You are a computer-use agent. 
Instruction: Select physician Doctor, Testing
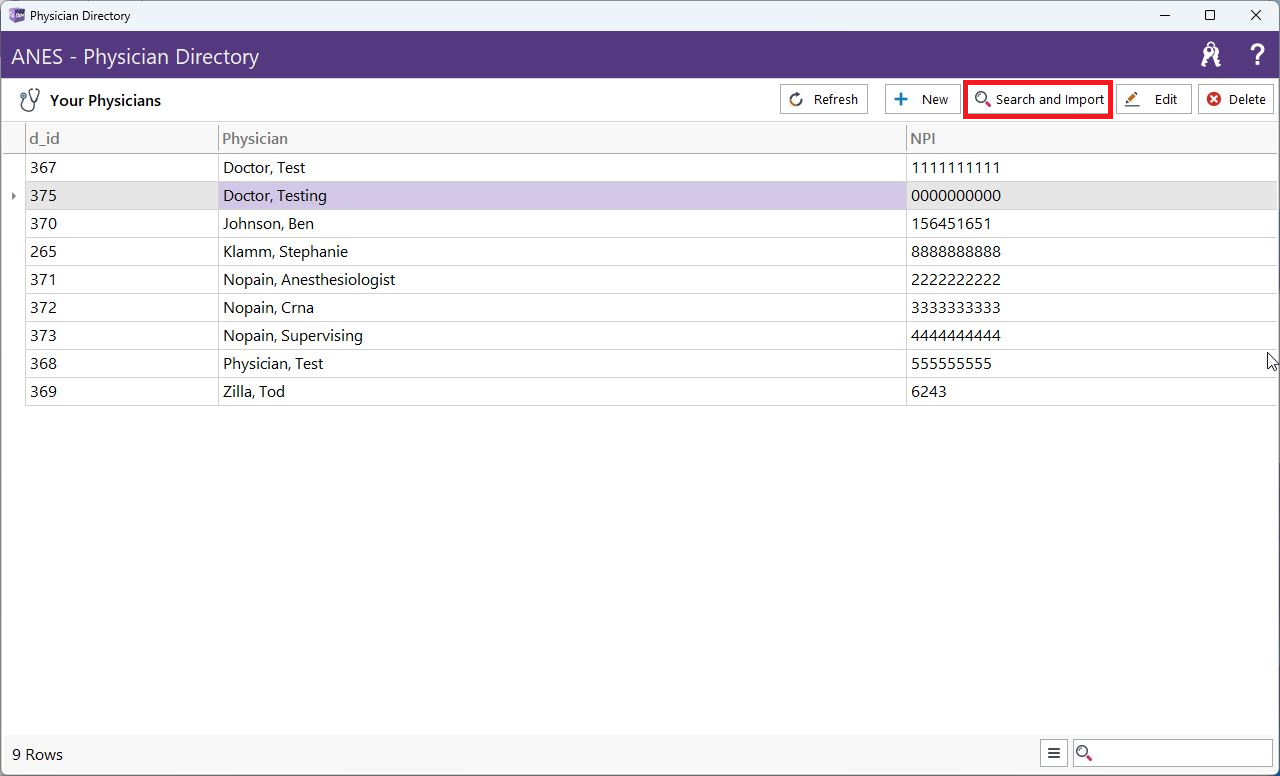tap(562, 195)
